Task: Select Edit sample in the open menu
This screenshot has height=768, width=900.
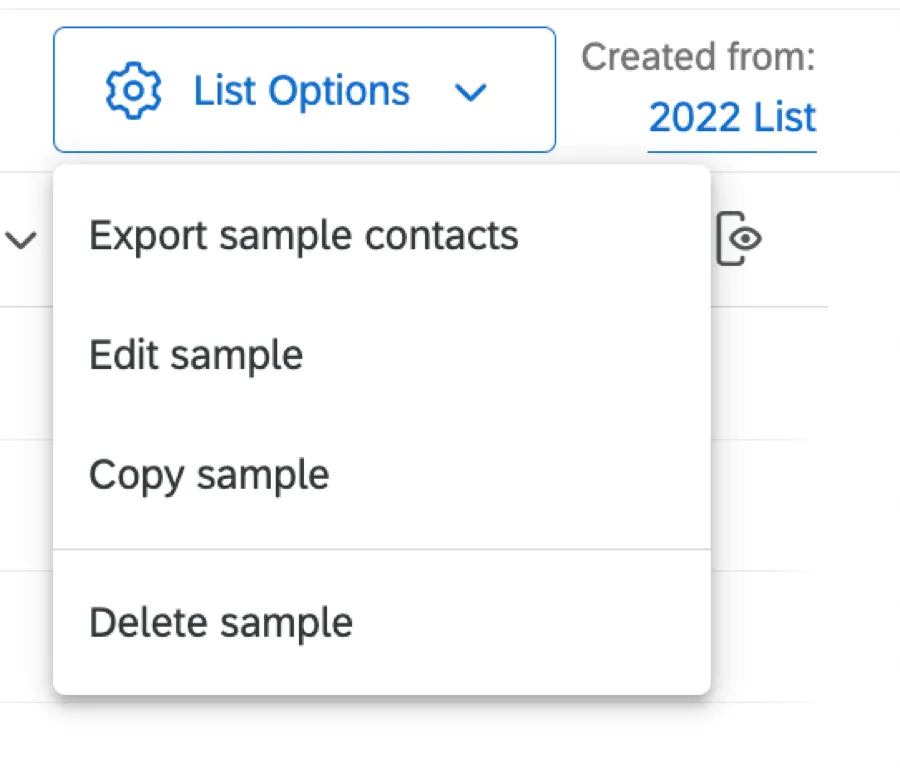Action: click(x=196, y=355)
